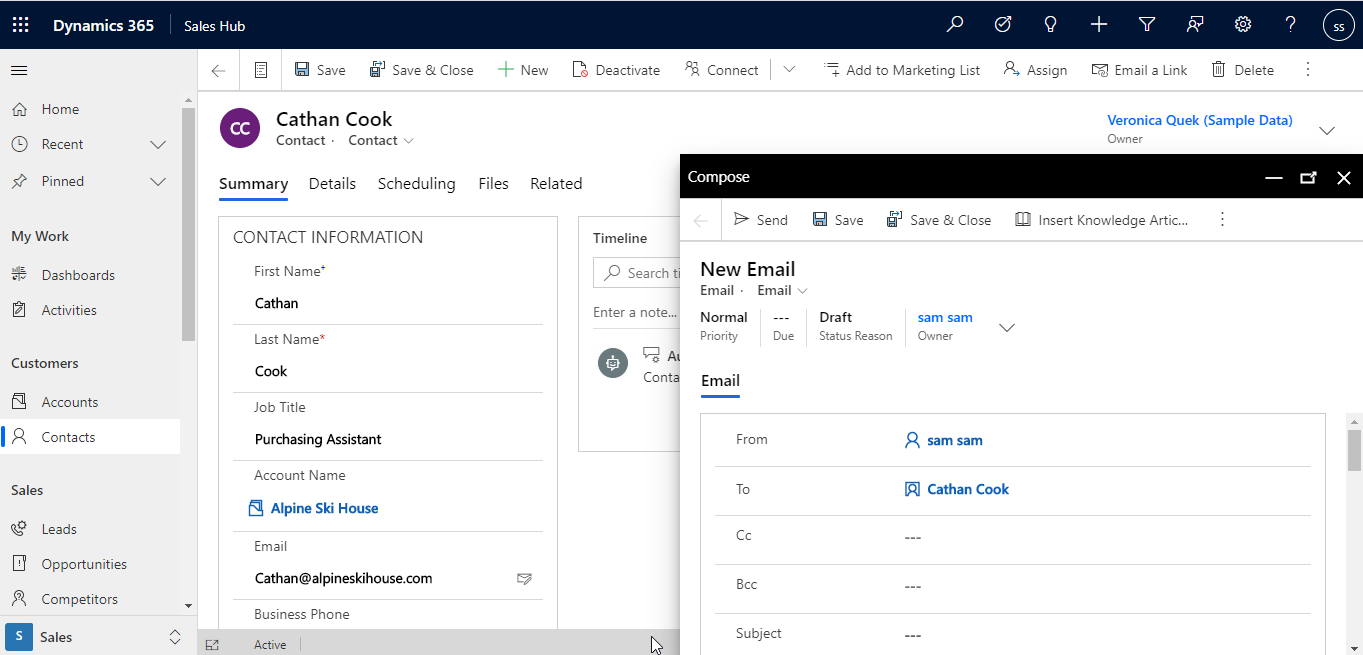
Task: Pop out the Compose window
Action: click(x=1308, y=178)
